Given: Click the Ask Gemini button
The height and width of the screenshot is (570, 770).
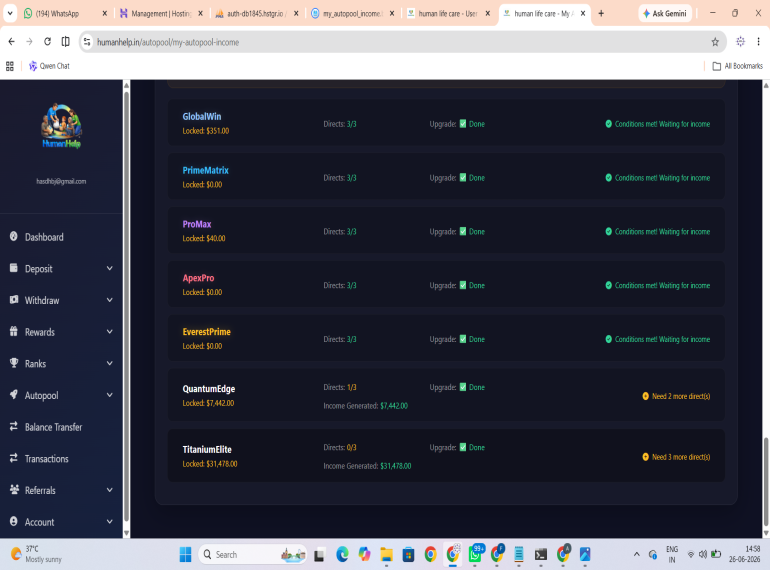Looking at the screenshot, I should coord(665,13).
